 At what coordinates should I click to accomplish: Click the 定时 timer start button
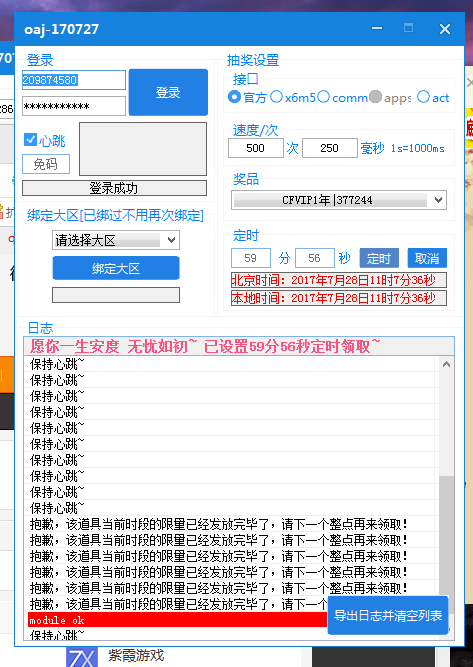coord(379,258)
